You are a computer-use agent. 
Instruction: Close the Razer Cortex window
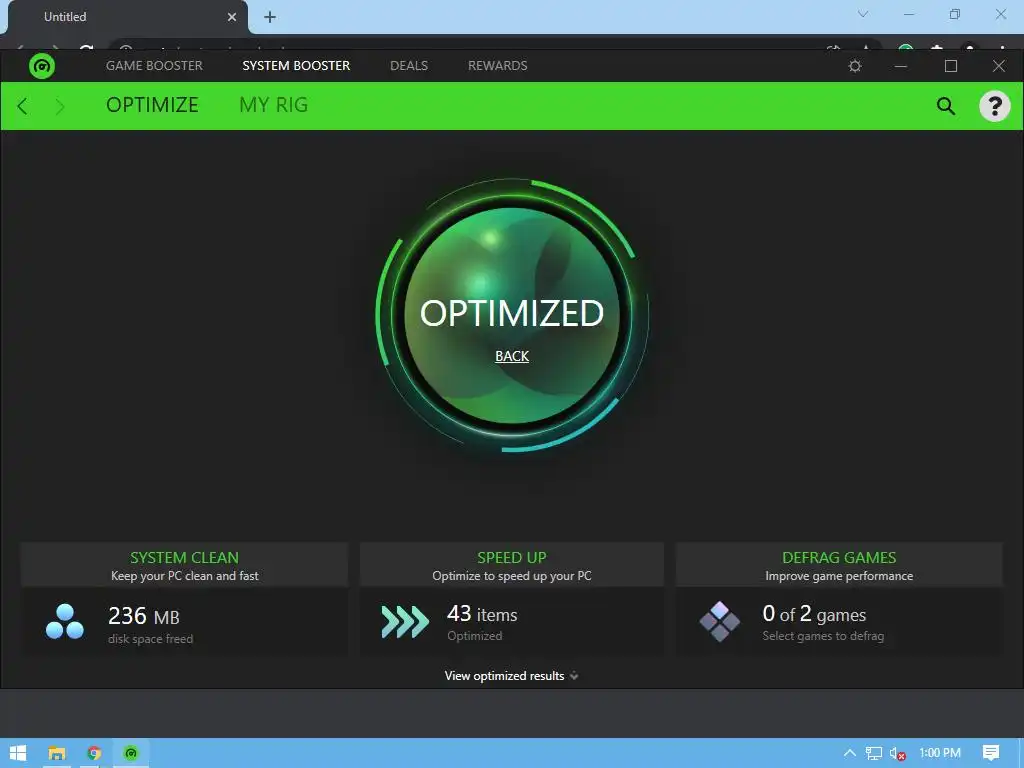pos(999,66)
